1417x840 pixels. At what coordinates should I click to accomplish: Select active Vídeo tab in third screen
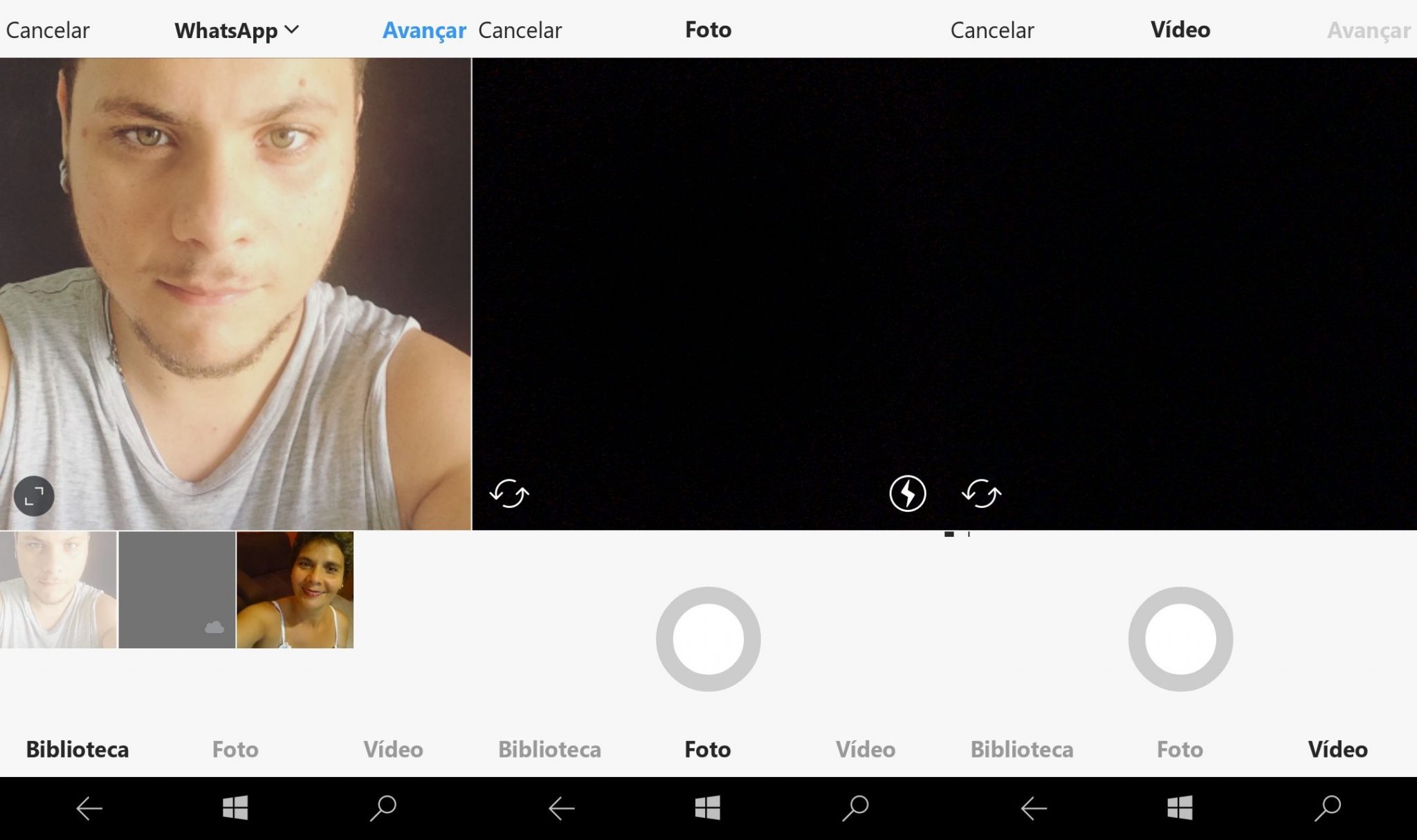1337,749
